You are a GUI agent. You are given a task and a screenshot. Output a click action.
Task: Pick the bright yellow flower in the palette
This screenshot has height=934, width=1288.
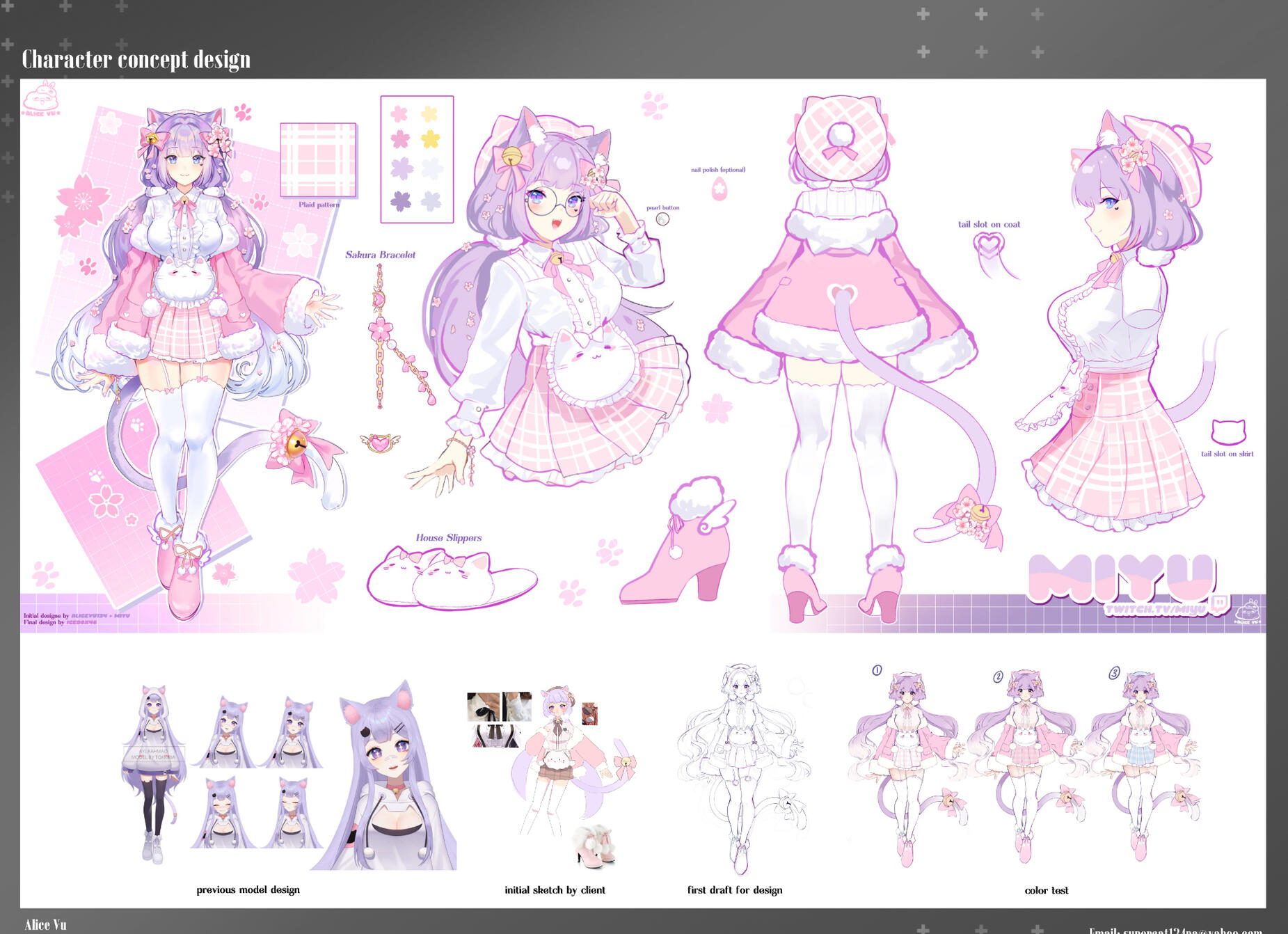[430, 139]
